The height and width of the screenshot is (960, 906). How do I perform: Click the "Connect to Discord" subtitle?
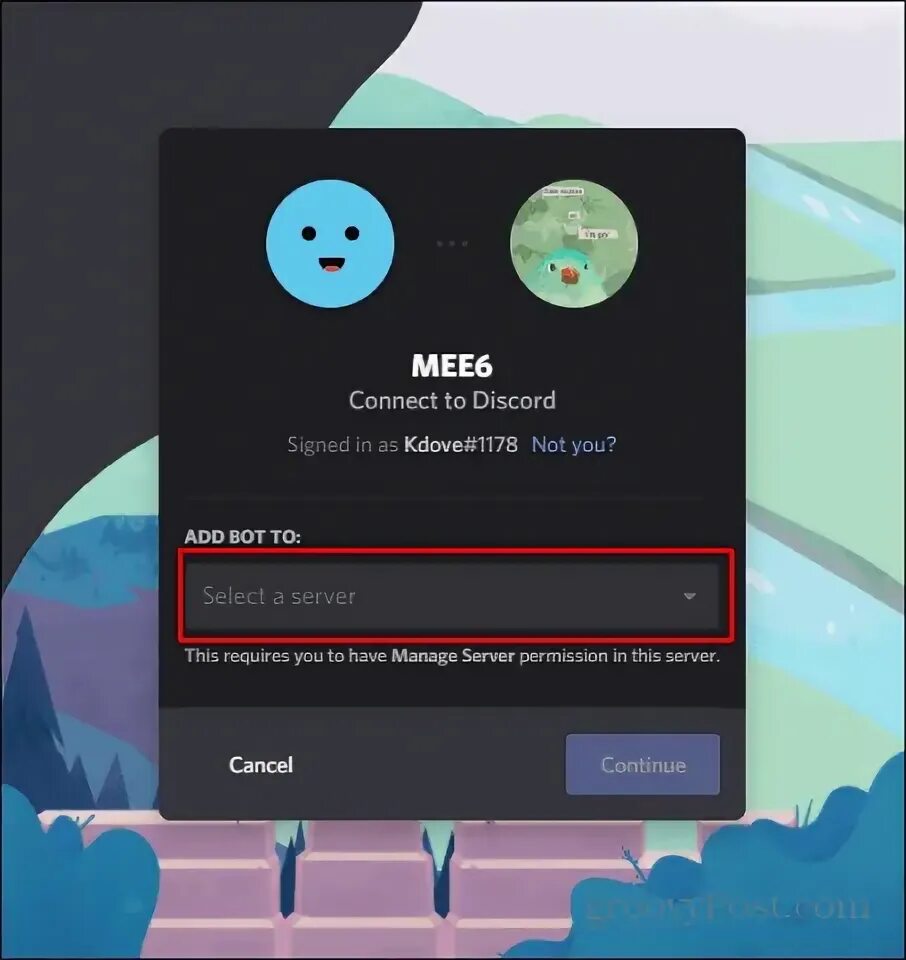point(452,400)
